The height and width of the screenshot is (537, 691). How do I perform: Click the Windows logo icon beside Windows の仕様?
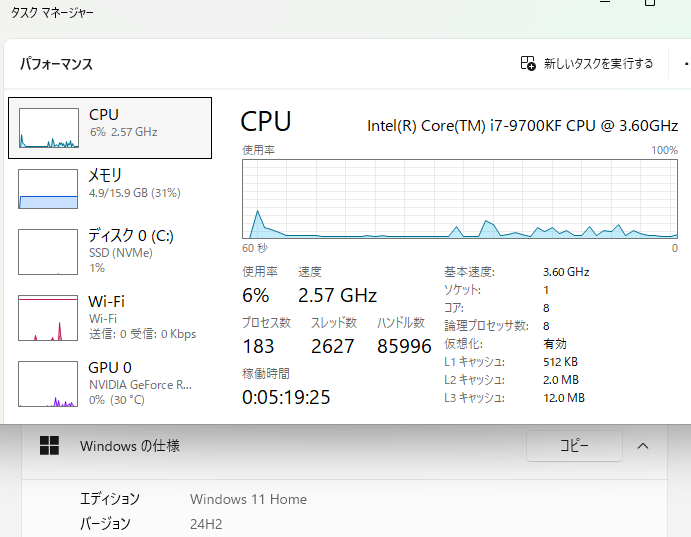pos(49,445)
